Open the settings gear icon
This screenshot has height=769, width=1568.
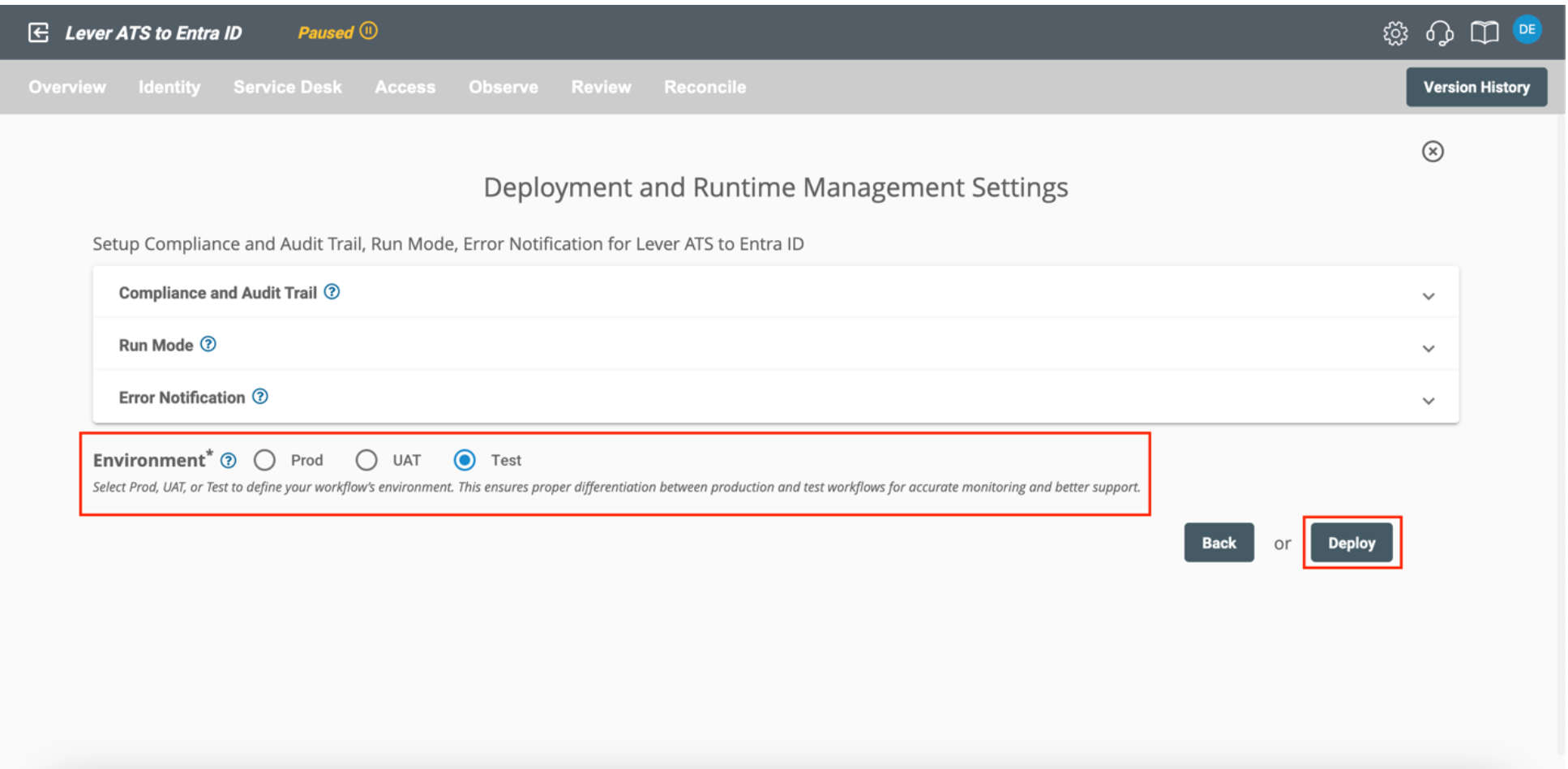pyautogui.click(x=1394, y=33)
